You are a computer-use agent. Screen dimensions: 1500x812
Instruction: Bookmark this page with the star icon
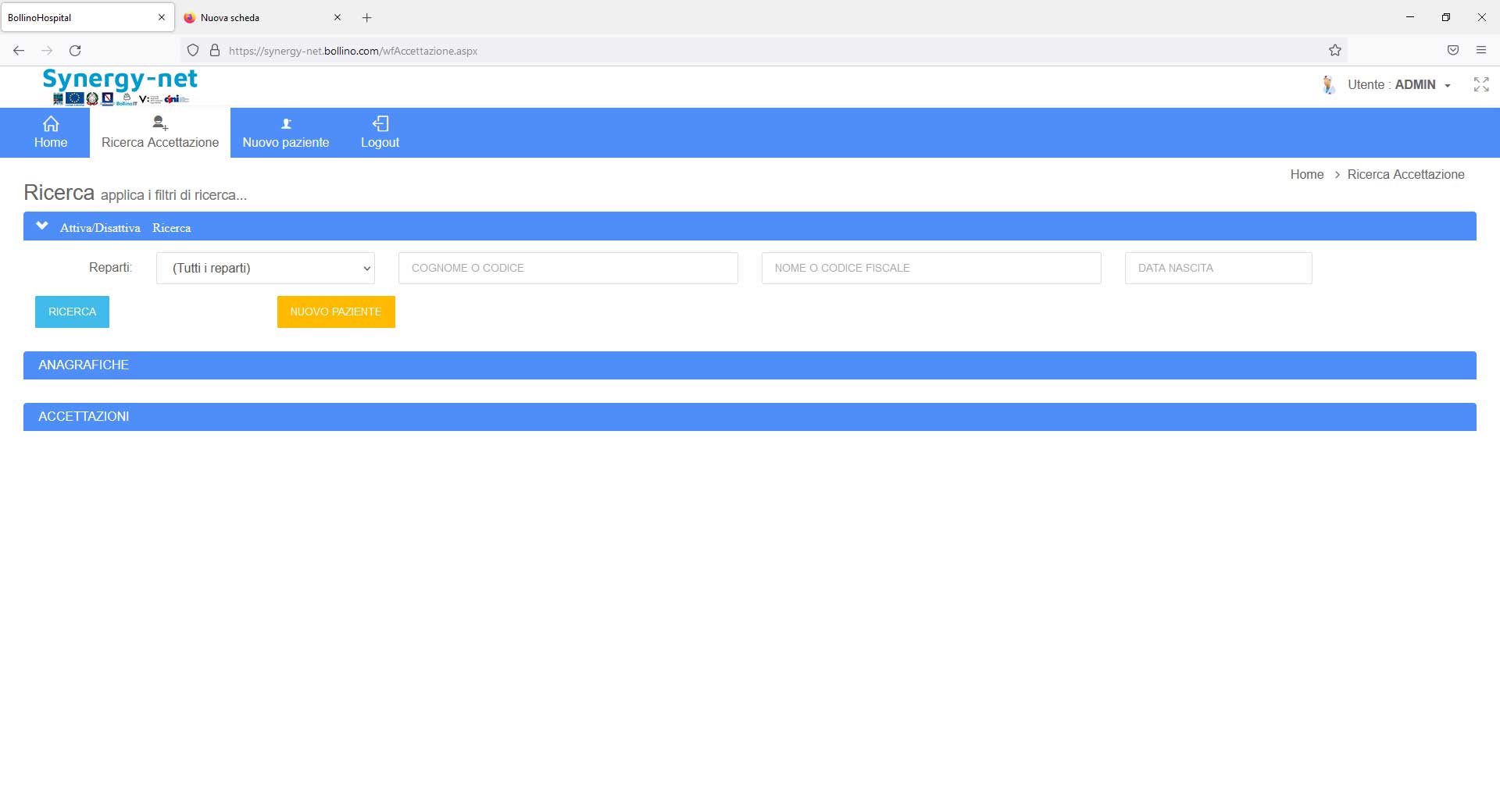click(x=1335, y=51)
